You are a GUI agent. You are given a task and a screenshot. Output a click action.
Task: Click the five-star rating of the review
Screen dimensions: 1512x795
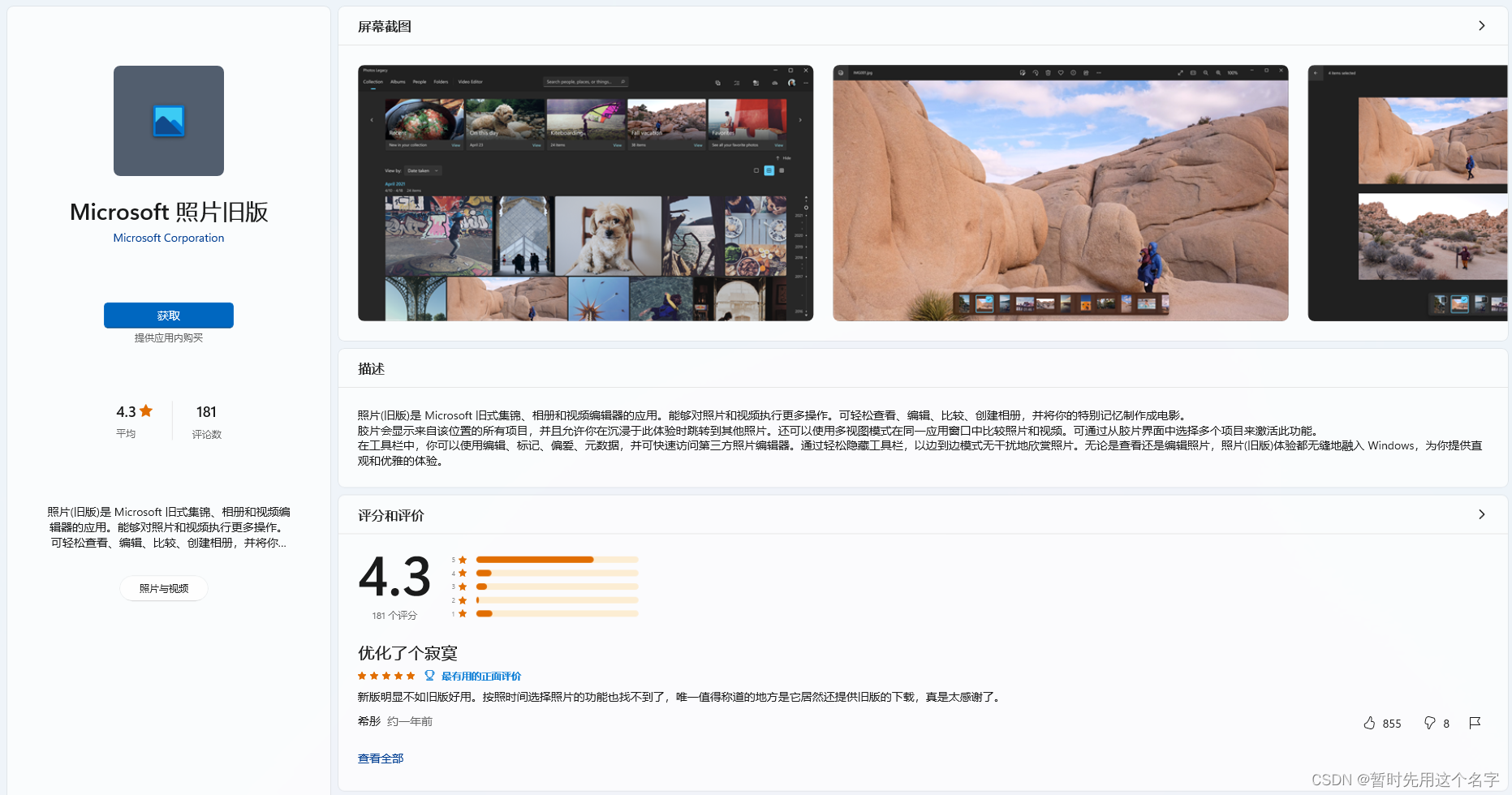386,676
